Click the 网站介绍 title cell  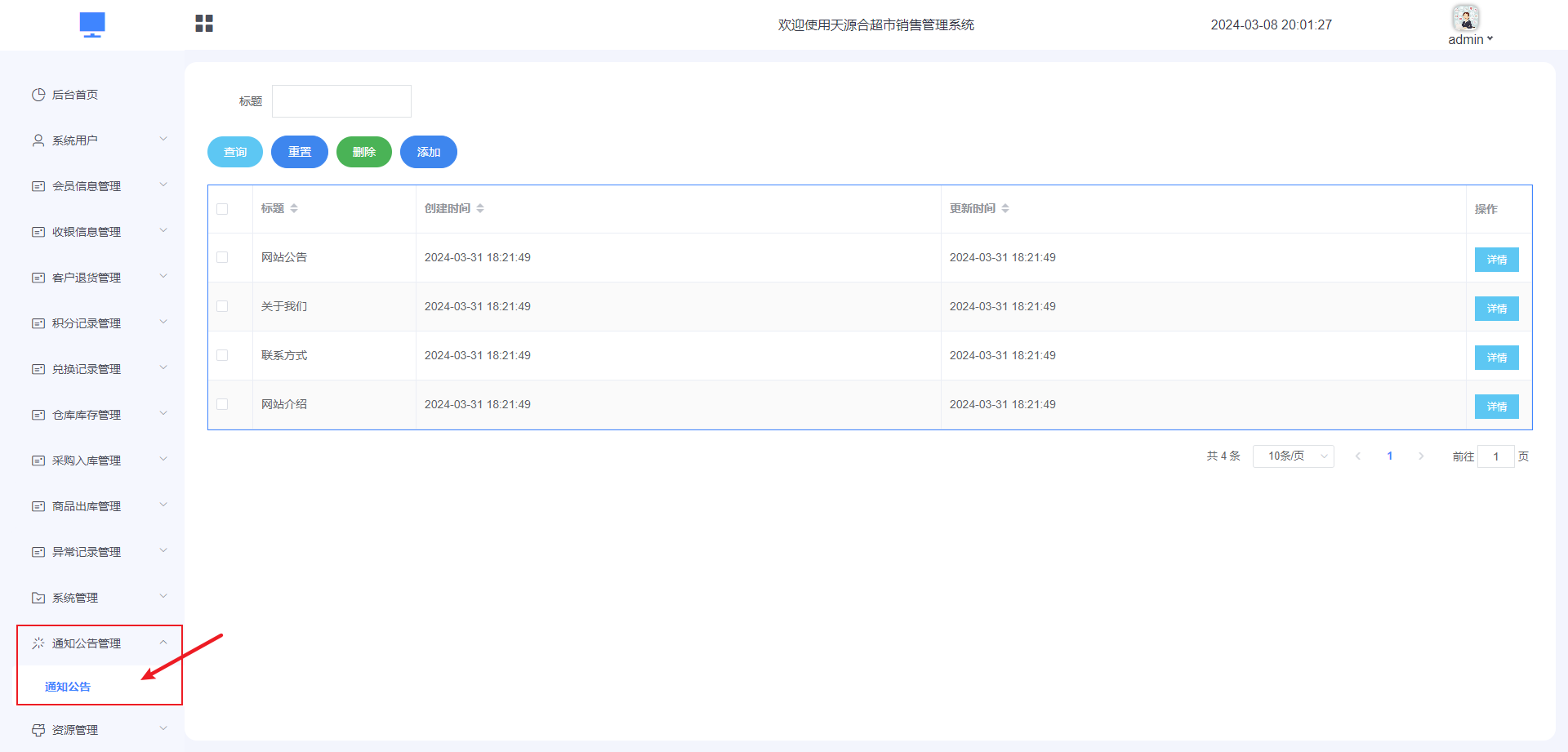coord(284,404)
